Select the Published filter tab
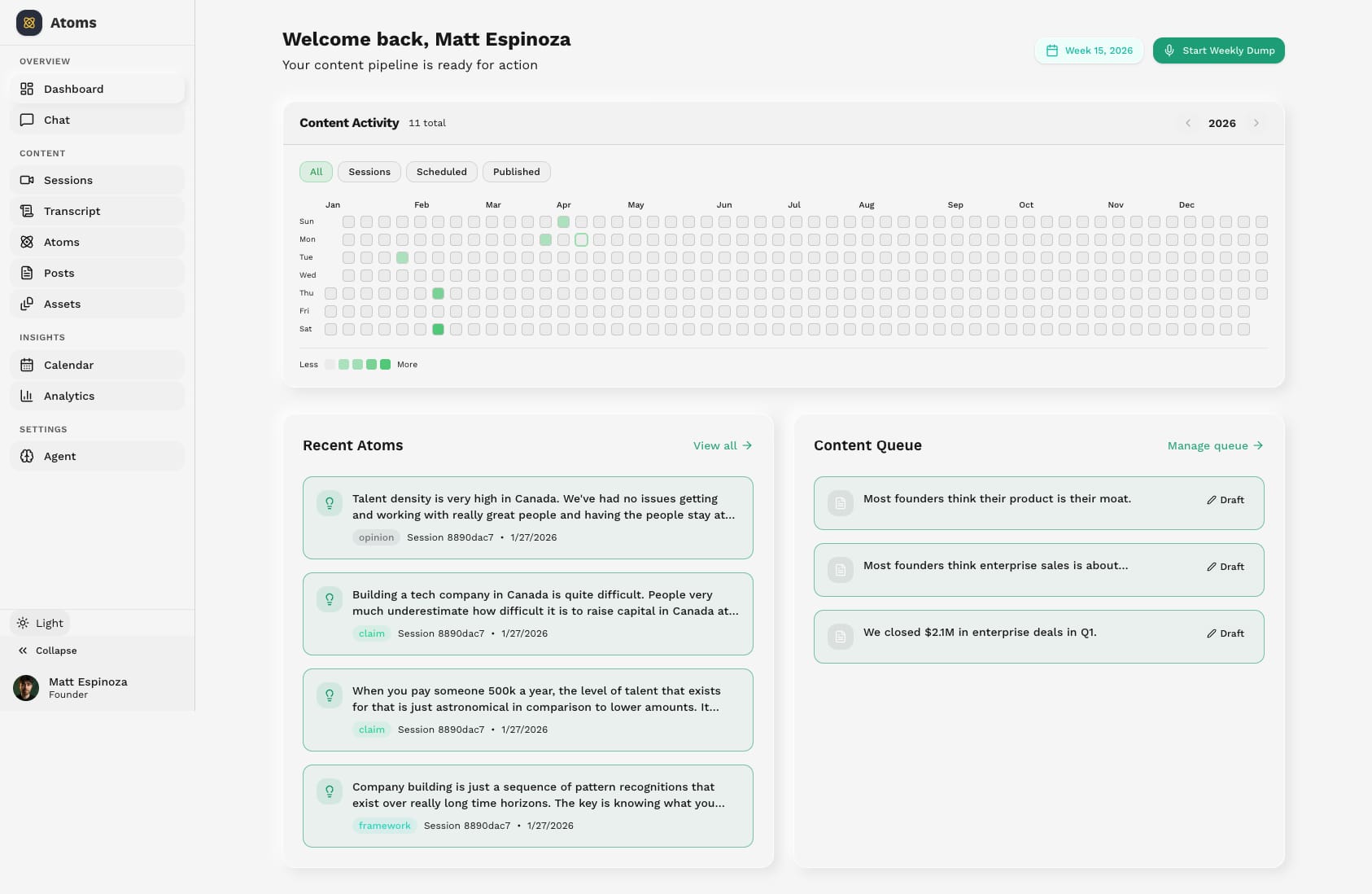The width and height of the screenshot is (1372, 894). coord(516,172)
